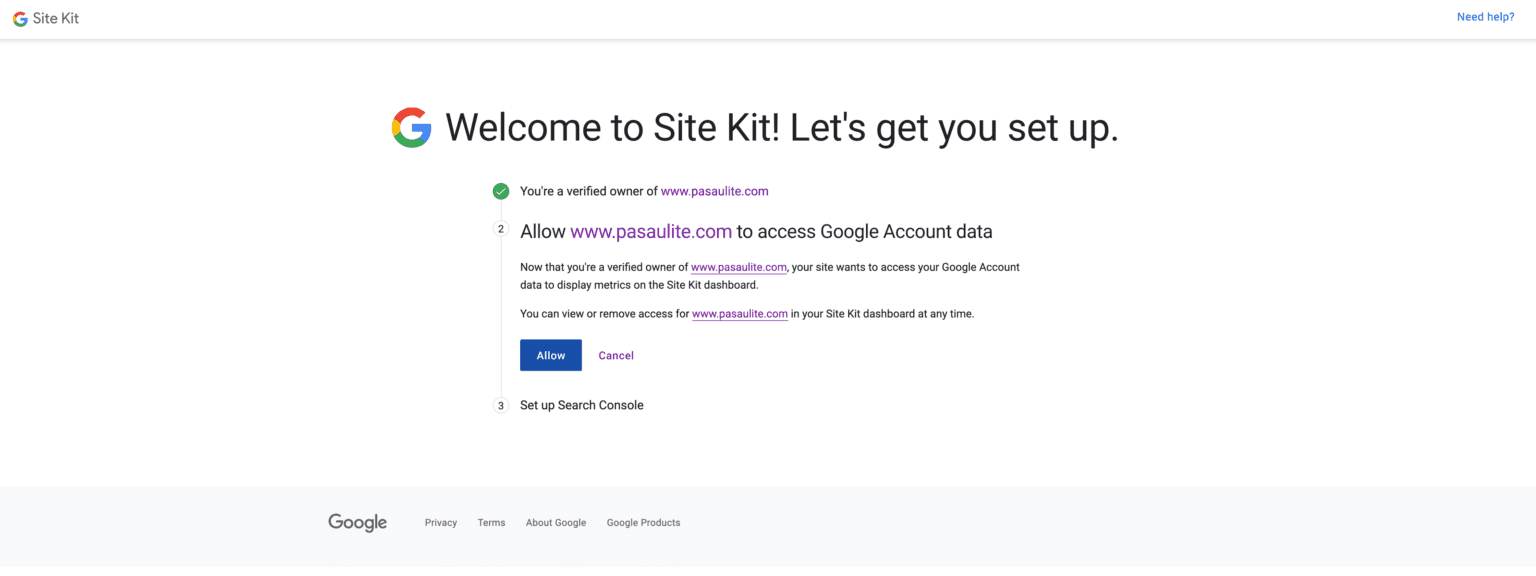Click the Google wordmark in the footer
1536x576 pixels.
tap(357, 521)
